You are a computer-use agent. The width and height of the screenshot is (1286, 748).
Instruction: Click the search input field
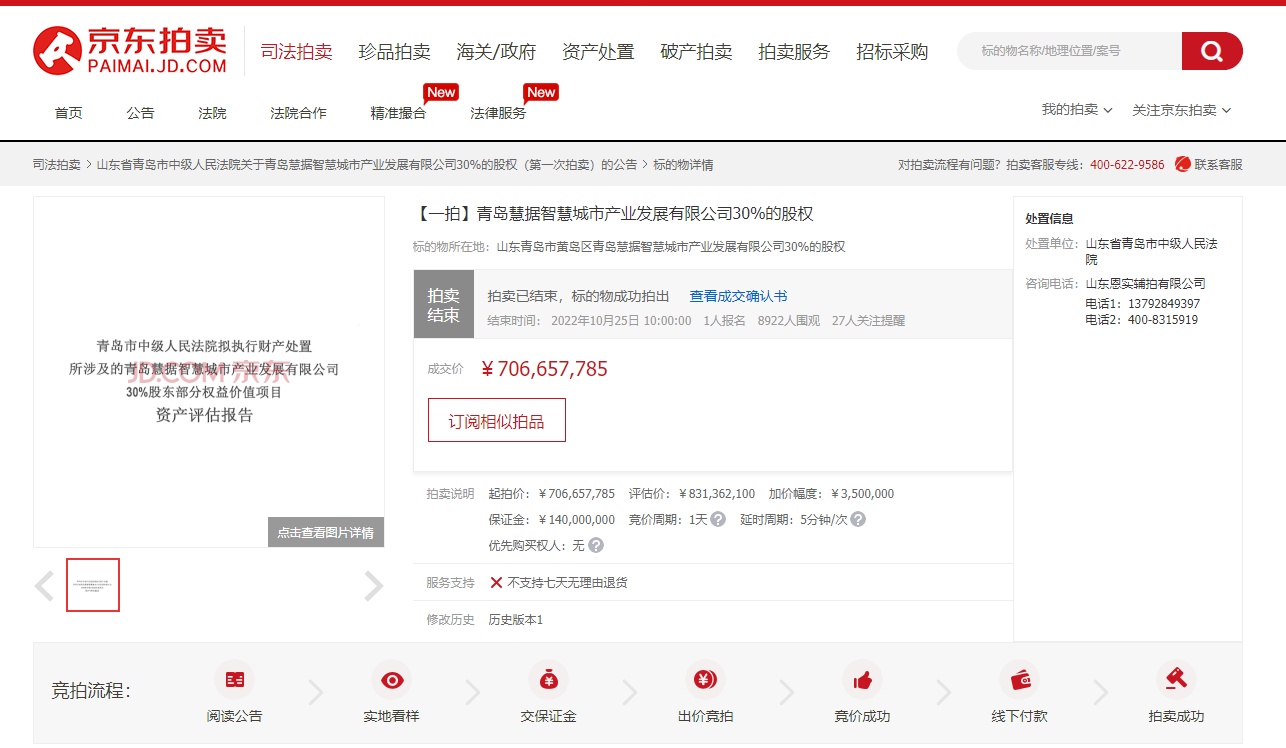pos(1070,51)
